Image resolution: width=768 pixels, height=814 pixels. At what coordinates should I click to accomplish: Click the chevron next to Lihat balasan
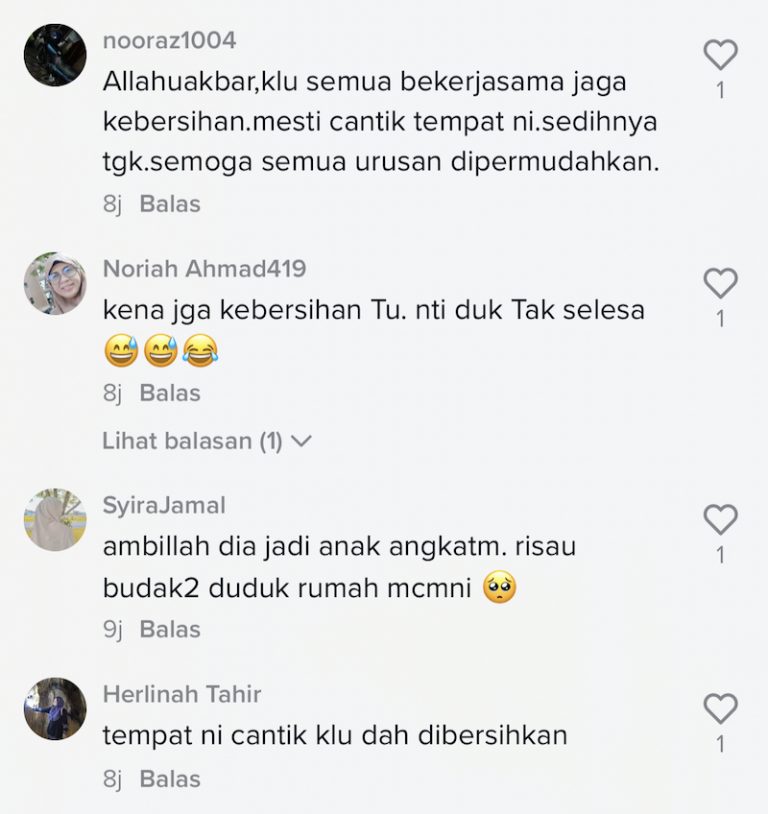(x=301, y=441)
